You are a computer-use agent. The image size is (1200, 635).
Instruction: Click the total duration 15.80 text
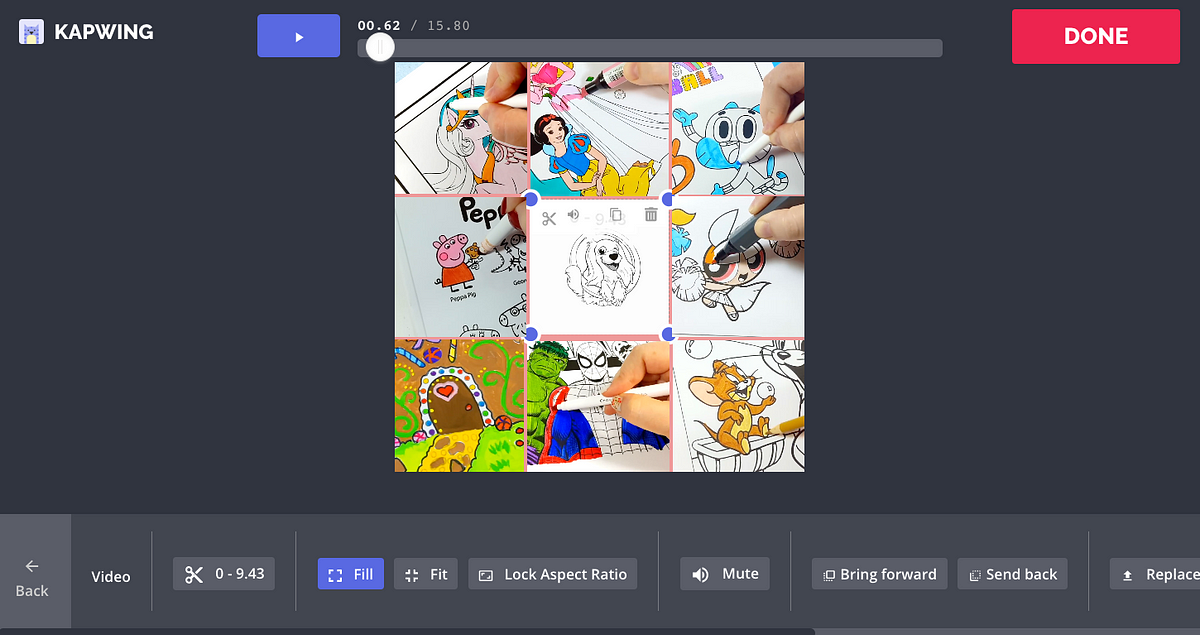tap(448, 25)
